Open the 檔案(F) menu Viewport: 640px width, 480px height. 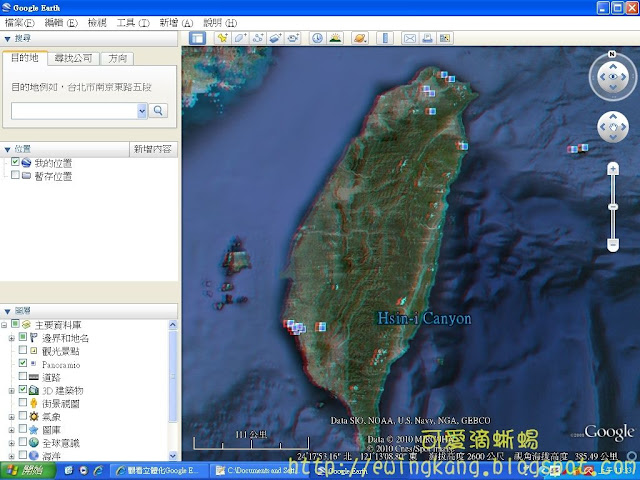20,23
